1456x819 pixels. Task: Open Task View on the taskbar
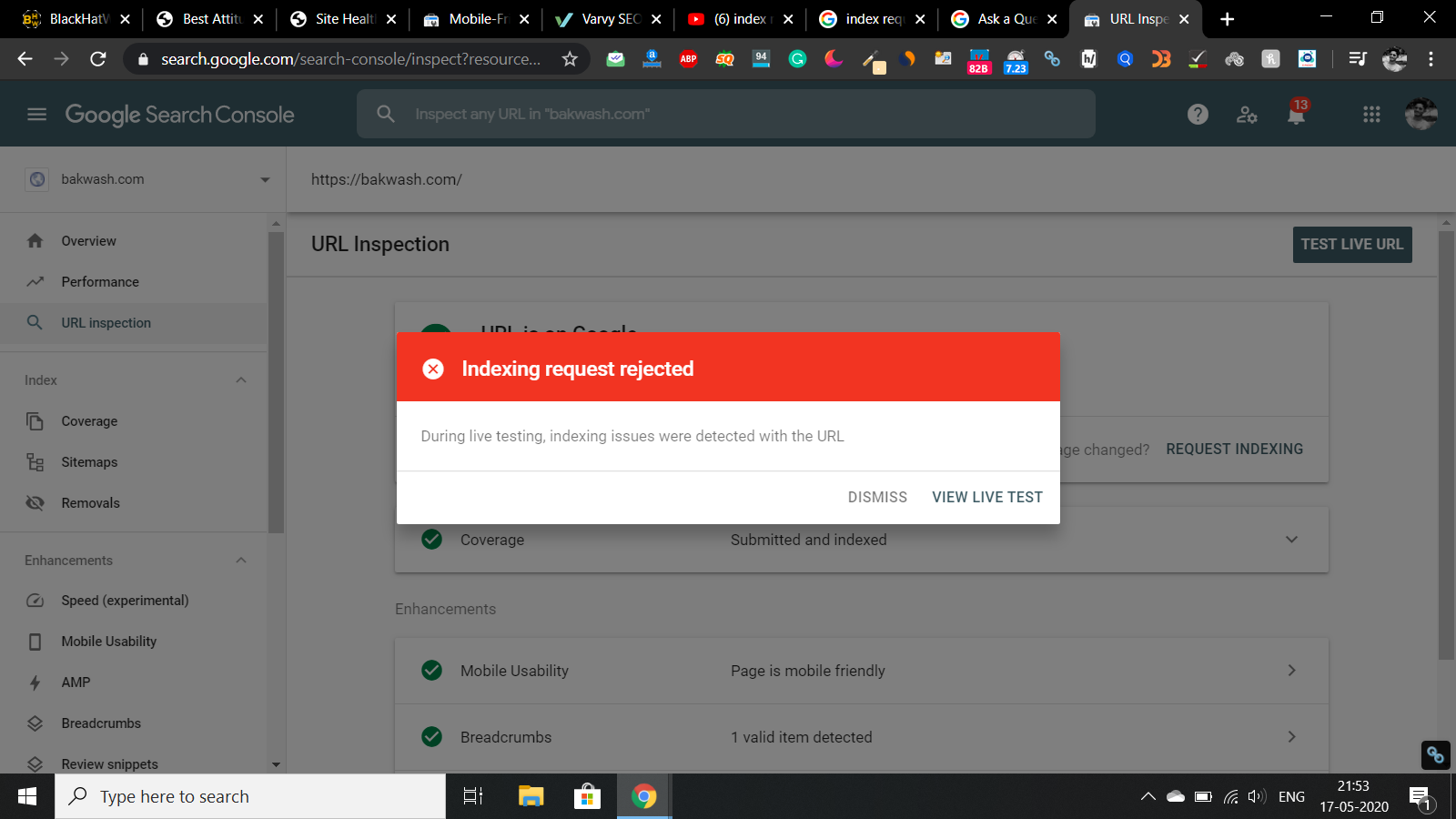click(473, 797)
